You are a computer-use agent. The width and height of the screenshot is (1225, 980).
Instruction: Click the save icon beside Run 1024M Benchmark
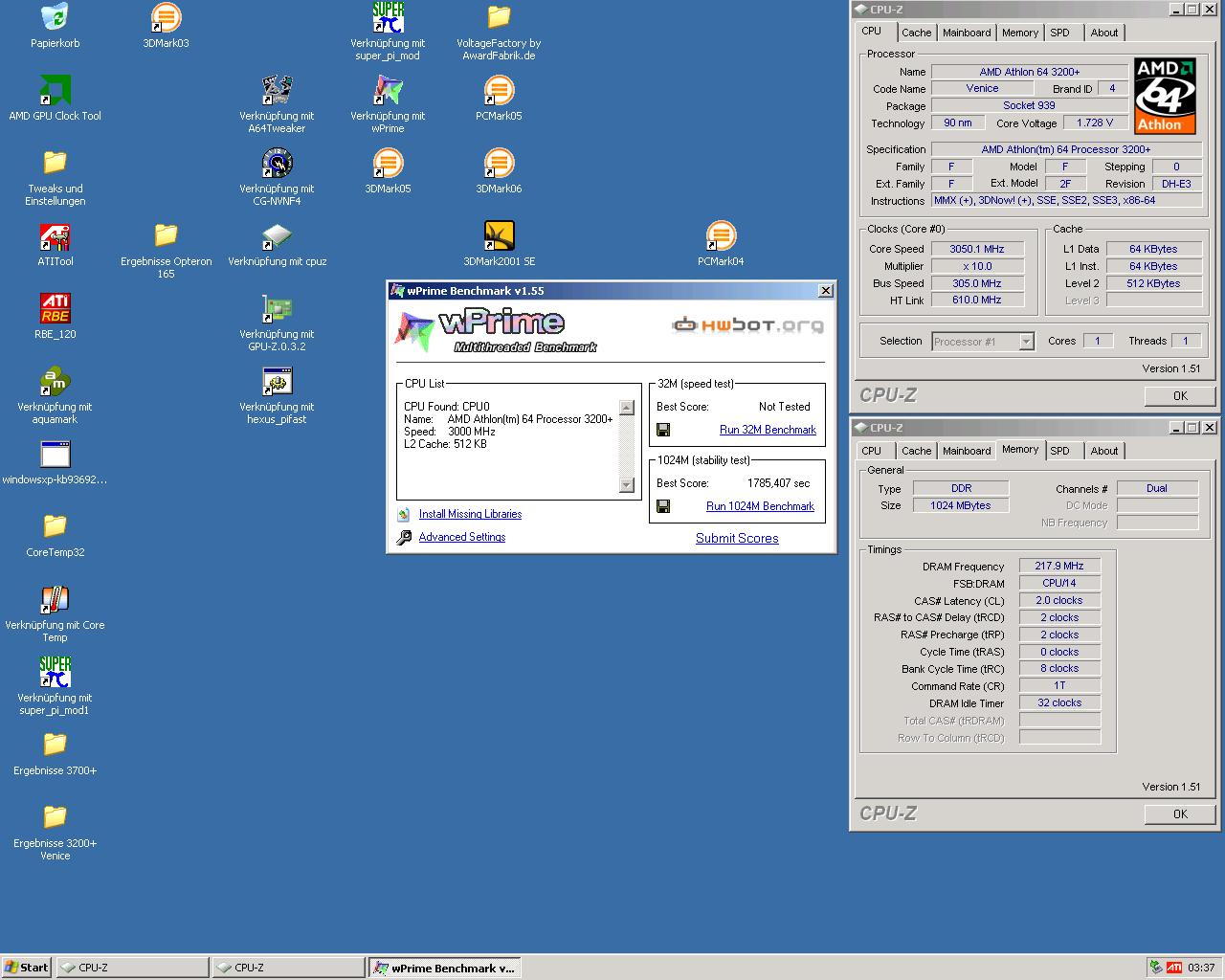[663, 506]
